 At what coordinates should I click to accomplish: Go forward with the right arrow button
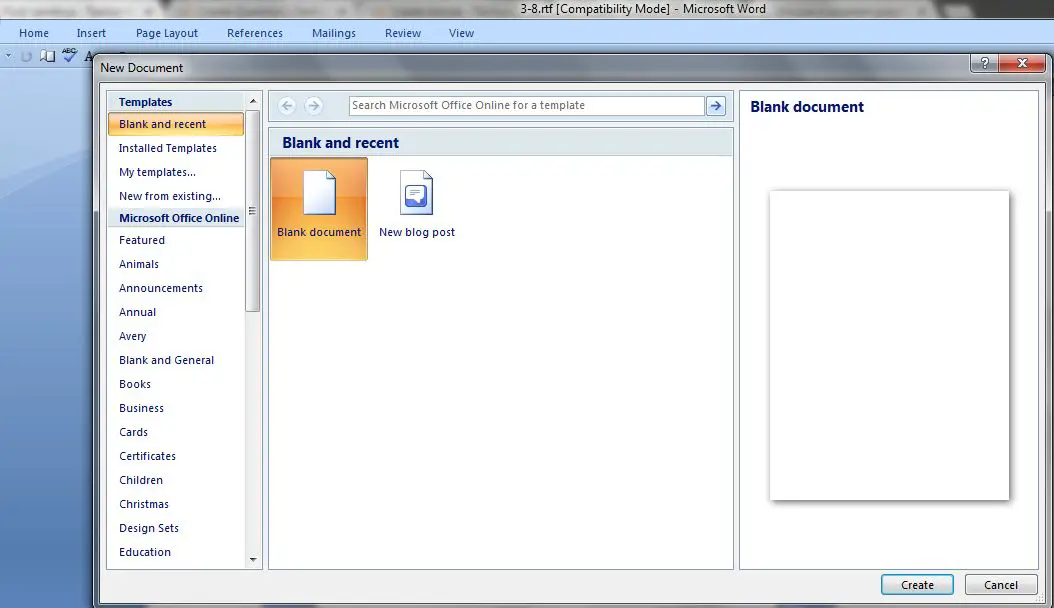tap(313, 105)
